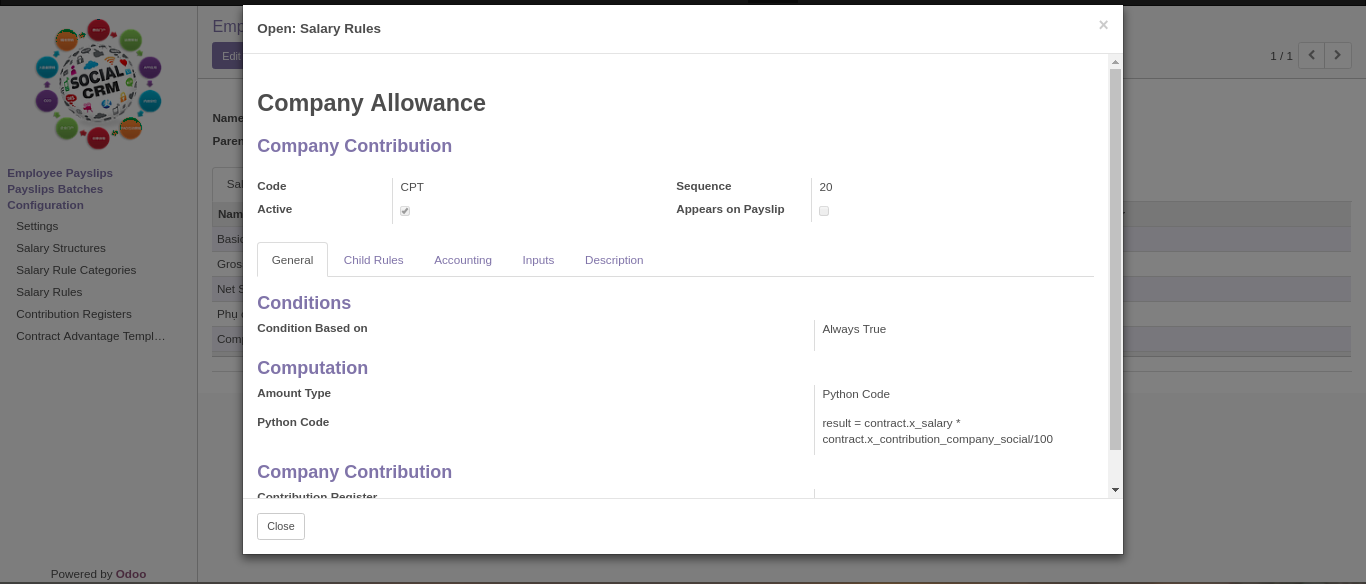The width and height of the screenshot is (1366, 584).
Task: Open Settings from the sidebar
Action: (37, 226)
